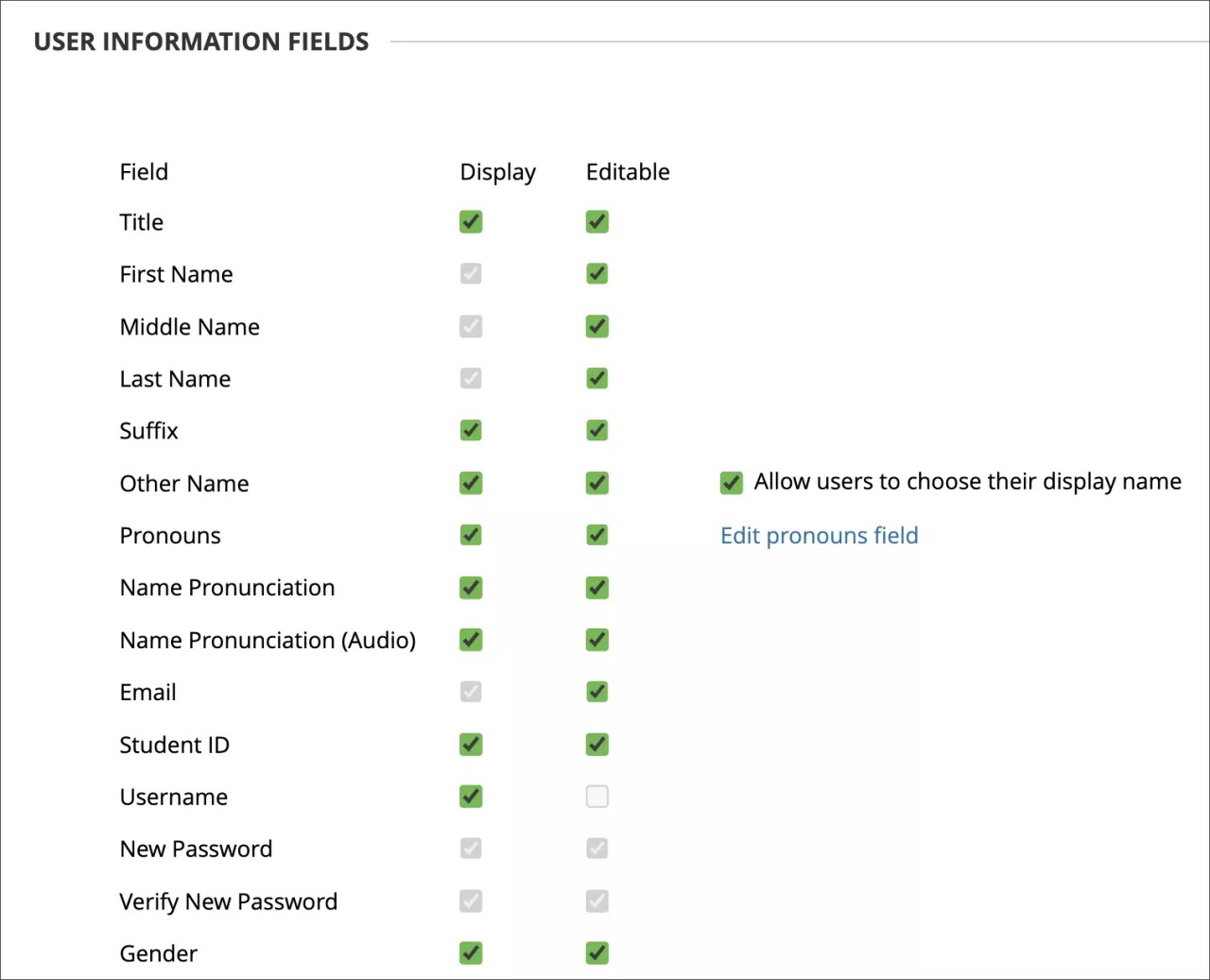Disable the Display checkbox for Suffix
This screenshot has width=1210, height=980.
click(x=471, y=430)
